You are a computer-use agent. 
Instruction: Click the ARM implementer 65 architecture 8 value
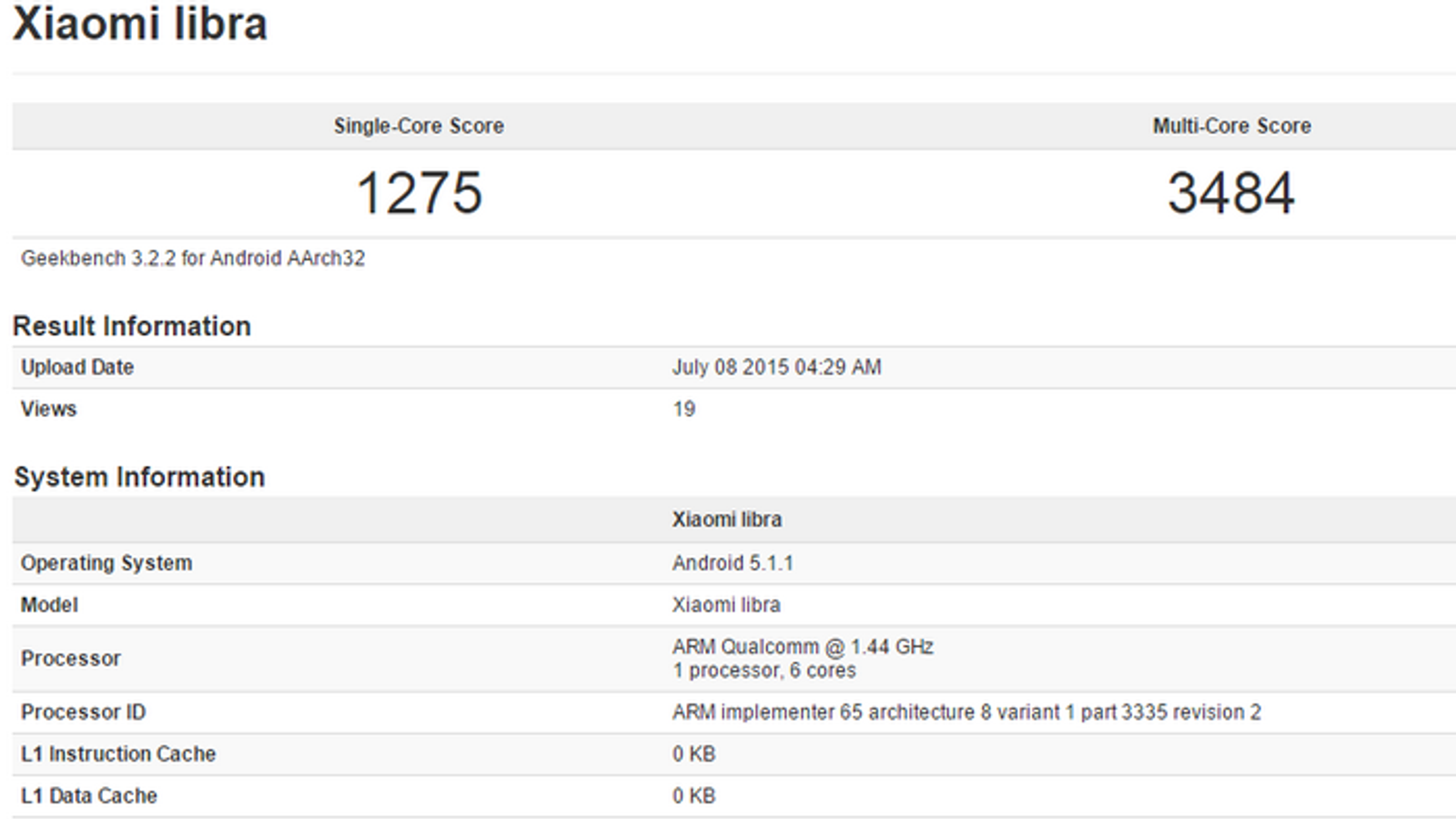coord(967,713)
